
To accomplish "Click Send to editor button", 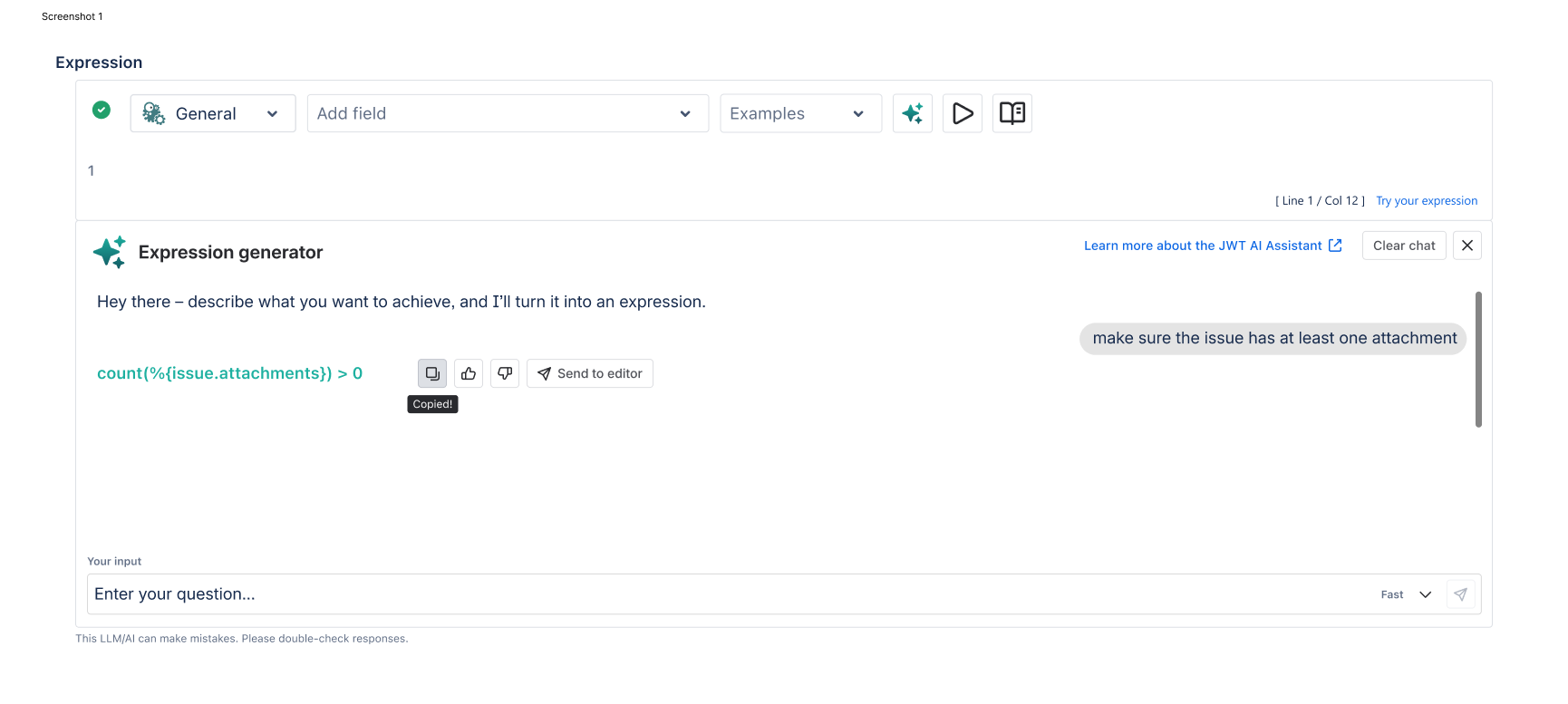I will 590,373.
